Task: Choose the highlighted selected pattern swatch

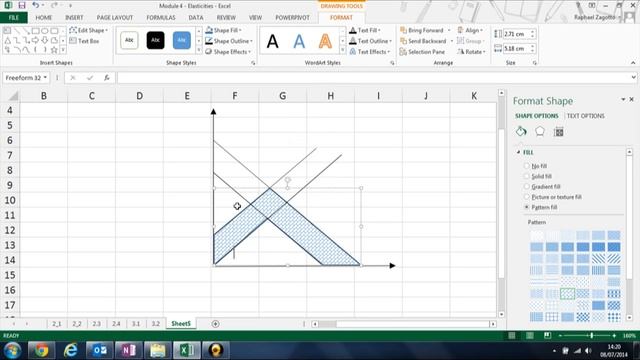Action: click(x=567, y=293)
